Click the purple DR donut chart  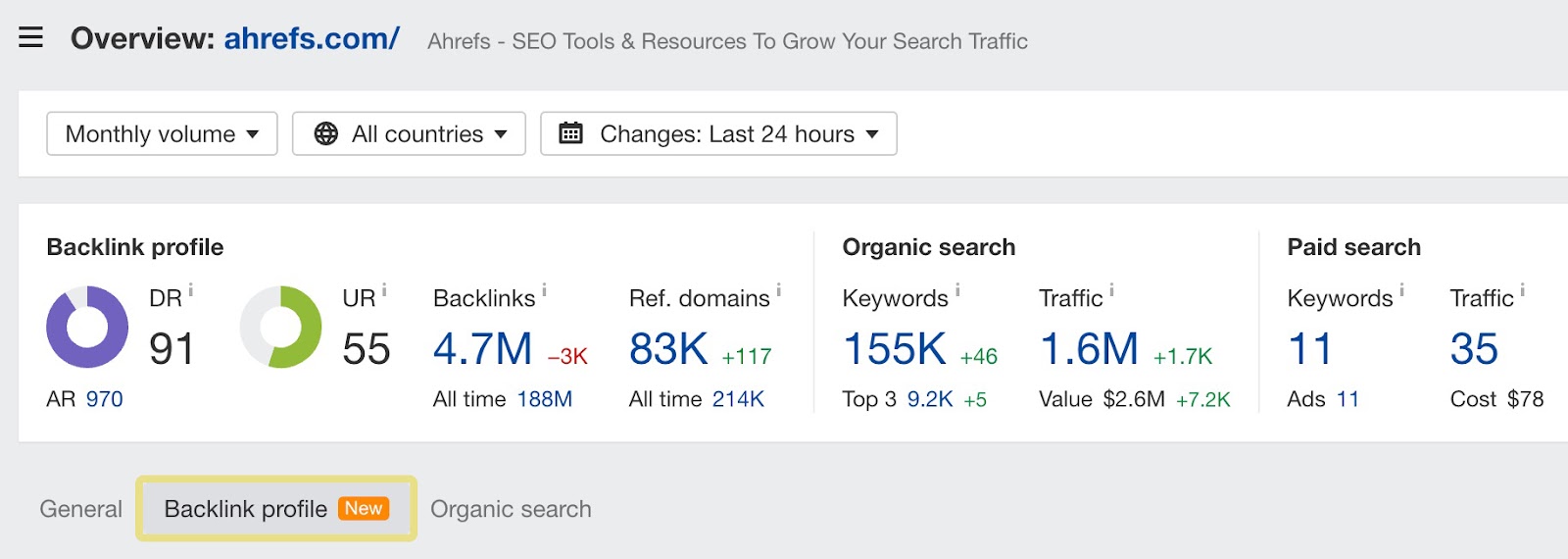pos(87,328)
